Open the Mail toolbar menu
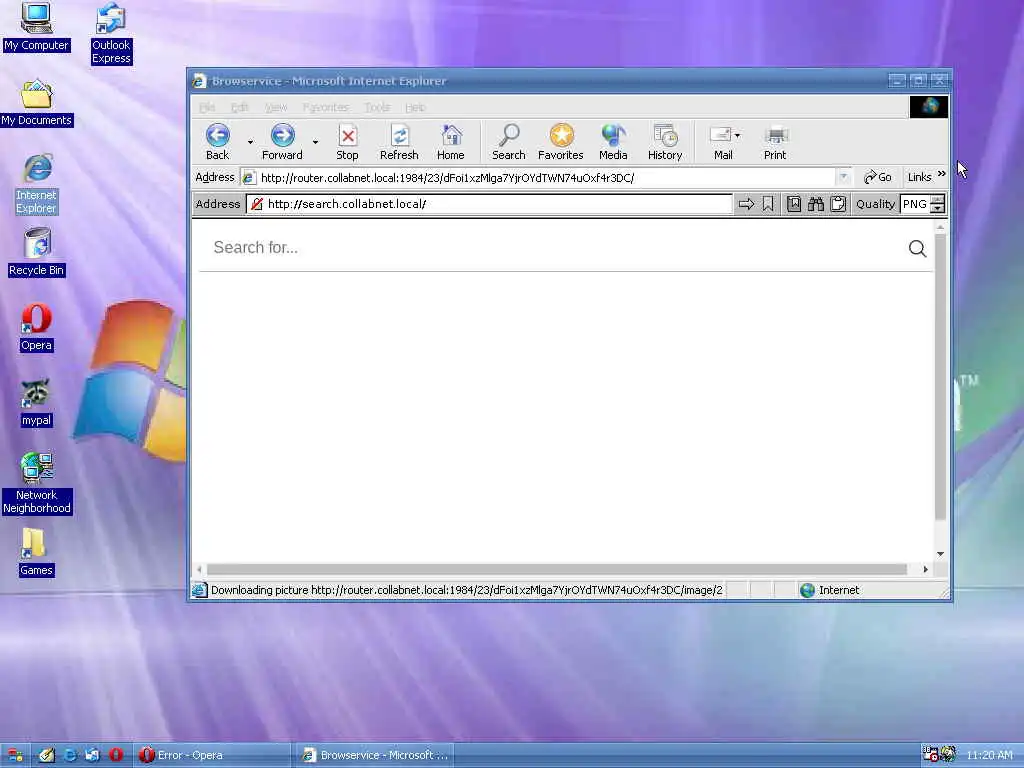 point(724,142)
